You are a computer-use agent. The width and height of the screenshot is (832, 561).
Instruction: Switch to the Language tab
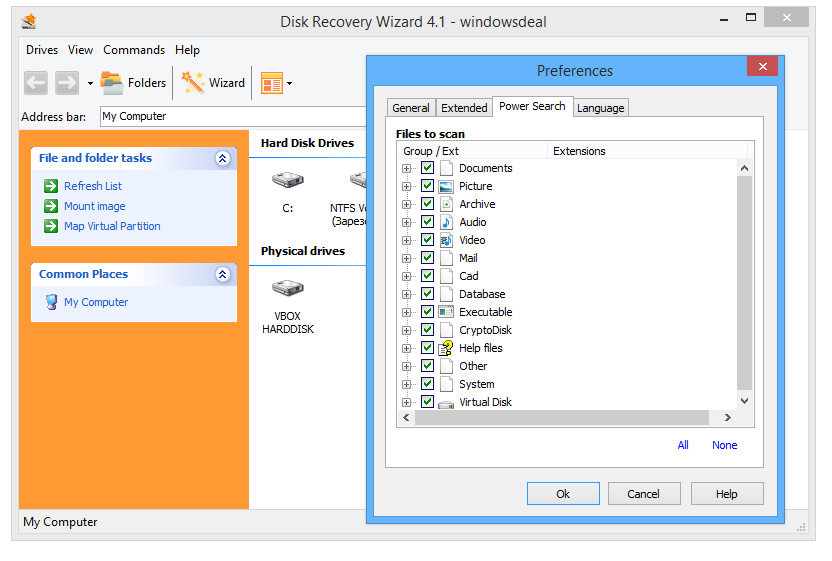[601, 108]
